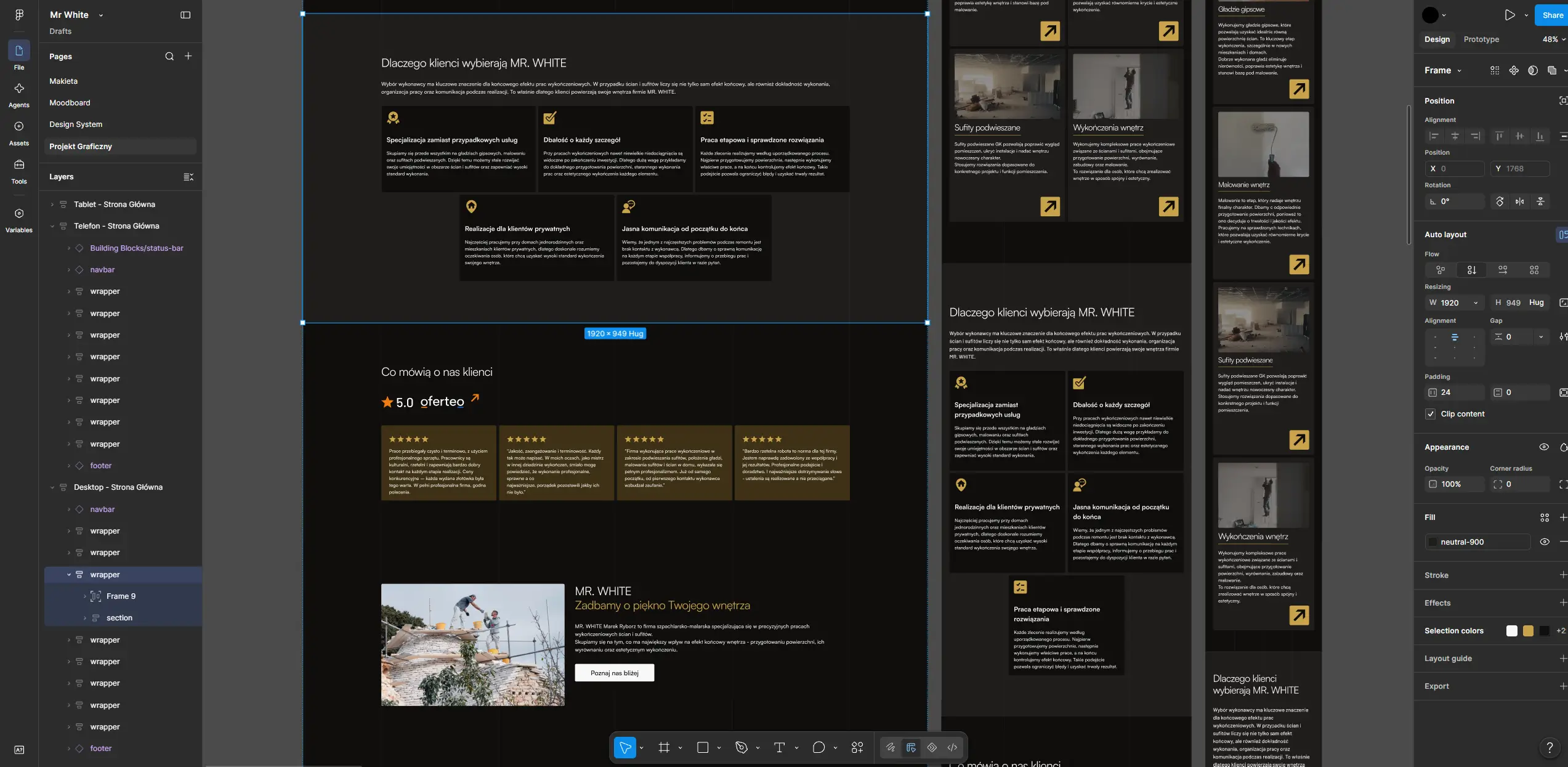Select the Comment tool
This screenshot has height=767, width=1568.
click(818, 747)
